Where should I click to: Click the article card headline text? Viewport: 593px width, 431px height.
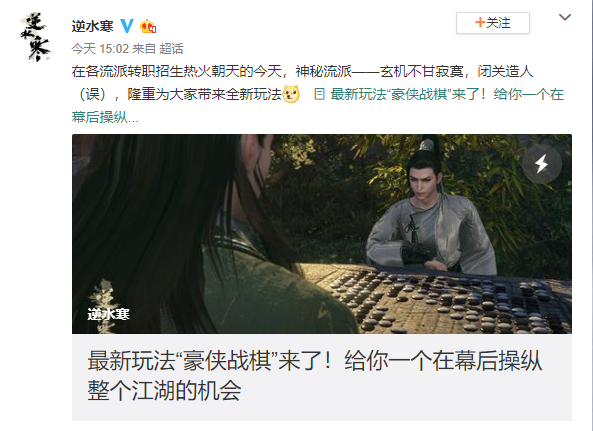[315, 375]
